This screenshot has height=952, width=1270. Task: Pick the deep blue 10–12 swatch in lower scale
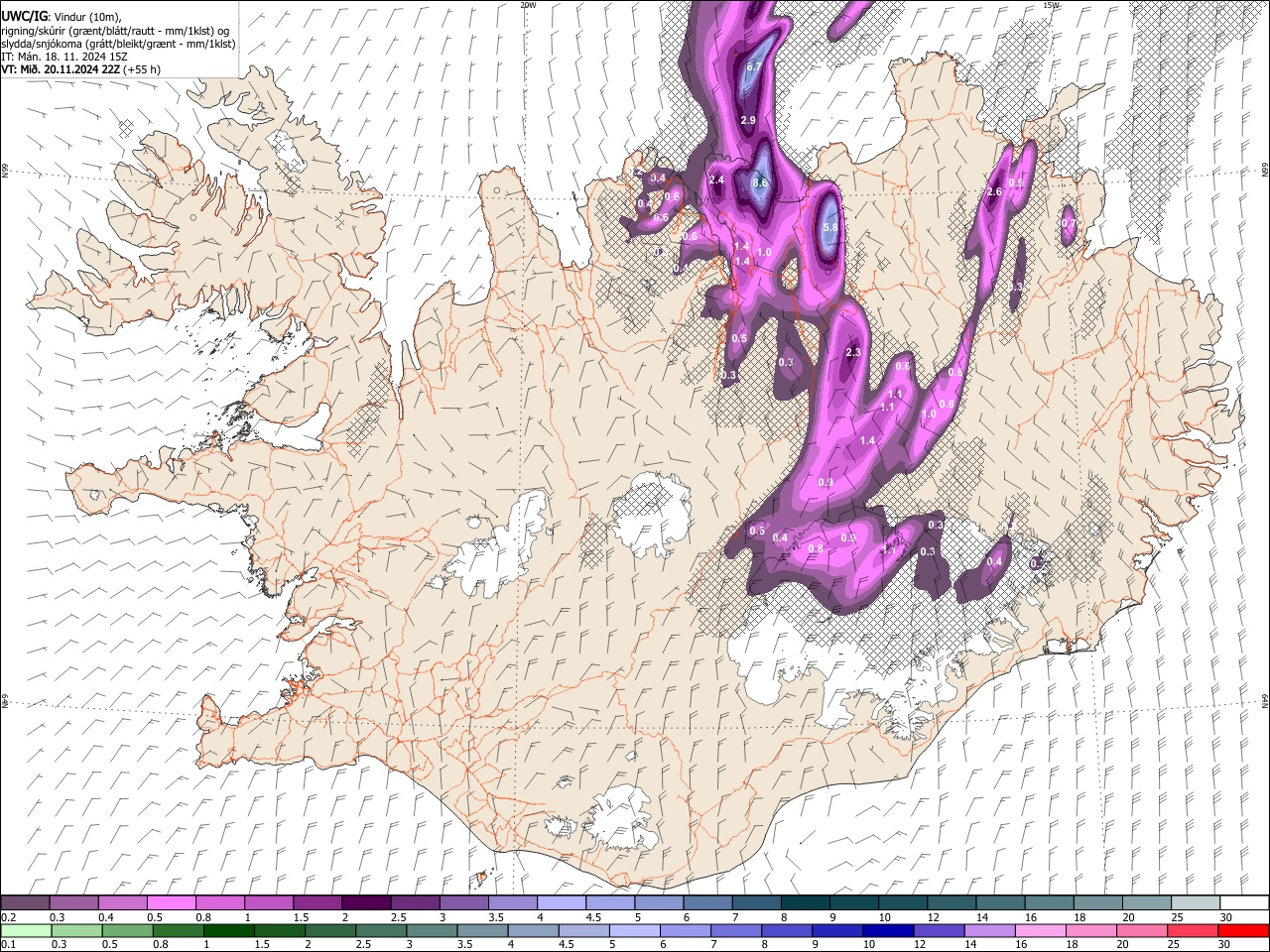889,930
